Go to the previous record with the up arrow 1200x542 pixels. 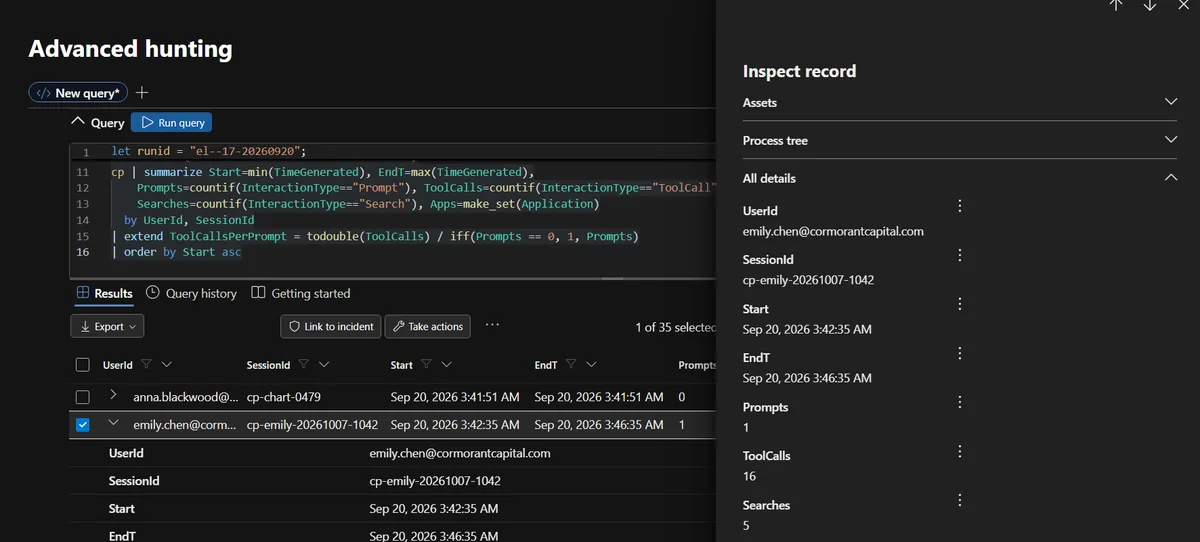[1116, 5]
